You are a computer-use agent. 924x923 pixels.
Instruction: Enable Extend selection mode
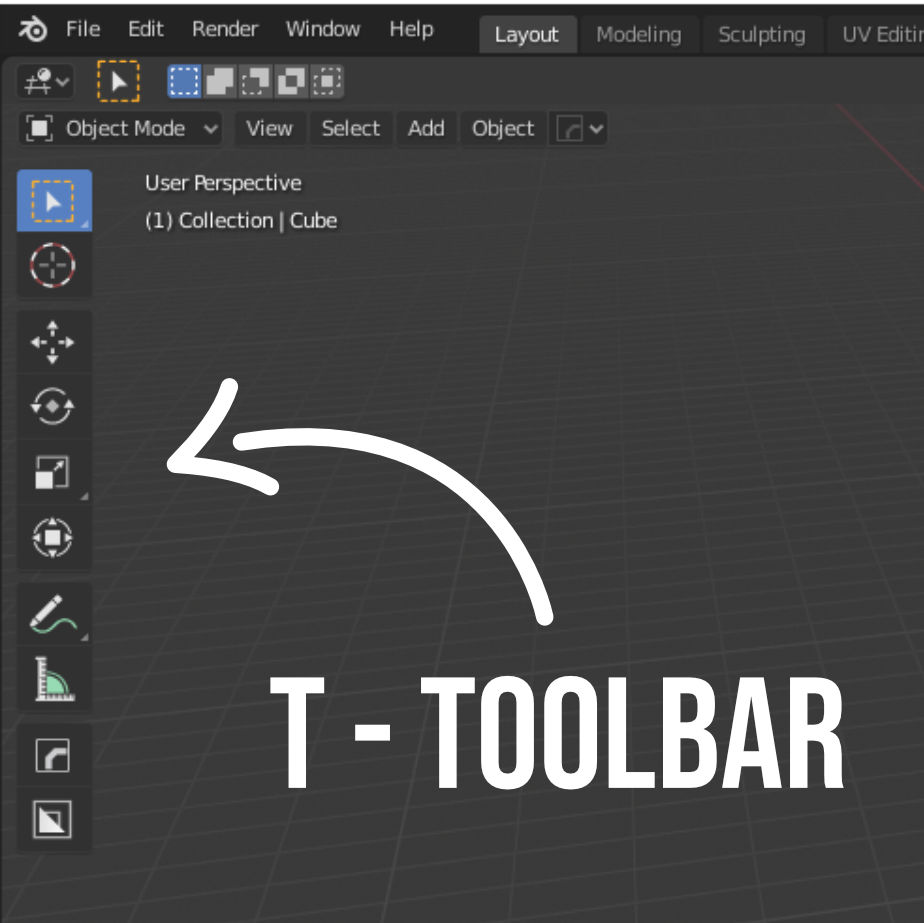[219, 82]
